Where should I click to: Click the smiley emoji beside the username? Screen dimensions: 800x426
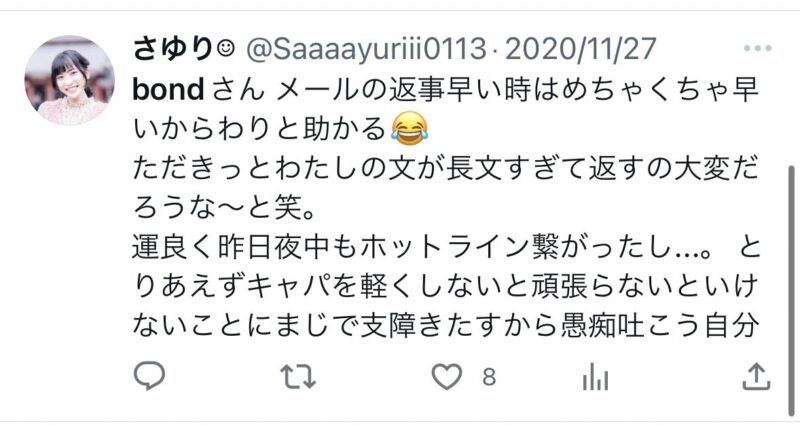(x=226, y=48)
